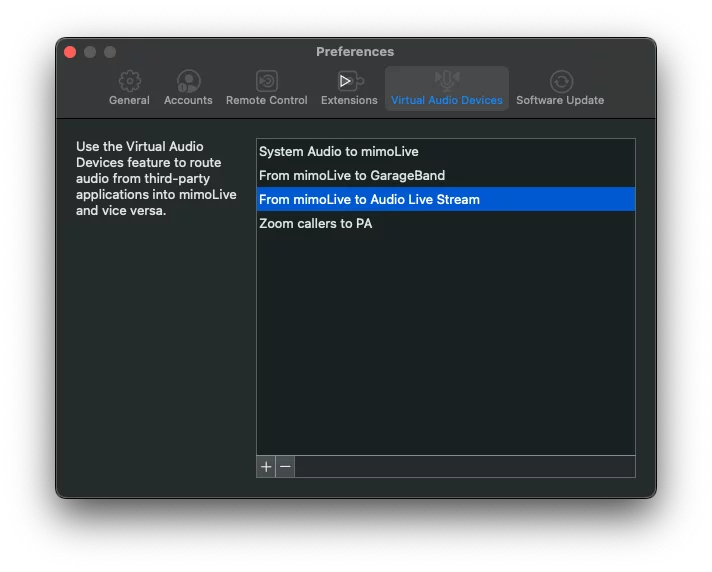Open the Extensions preferences icon
Viewport: 712px width, 572px height.
pos(350,81)
